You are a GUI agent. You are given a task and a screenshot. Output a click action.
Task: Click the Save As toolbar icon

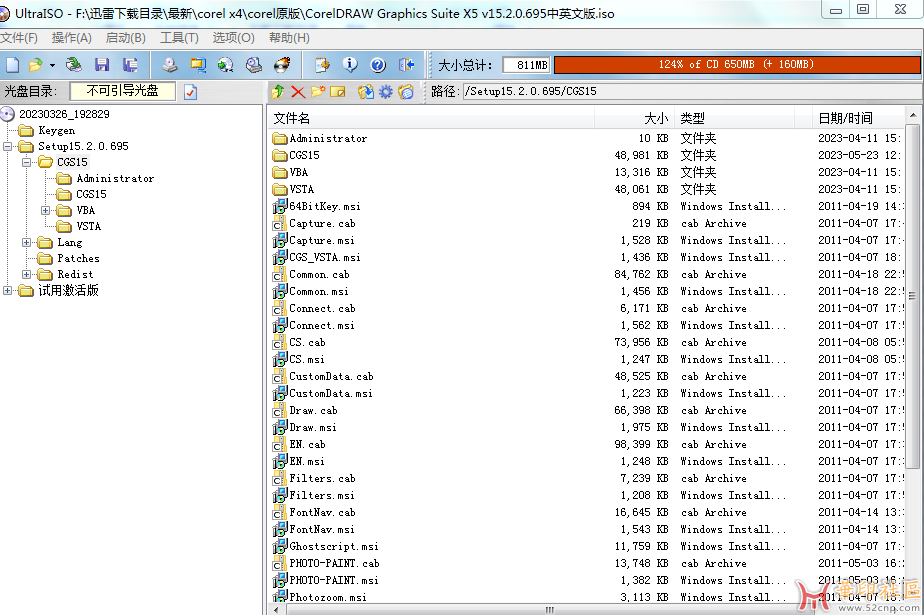(130, 65)
